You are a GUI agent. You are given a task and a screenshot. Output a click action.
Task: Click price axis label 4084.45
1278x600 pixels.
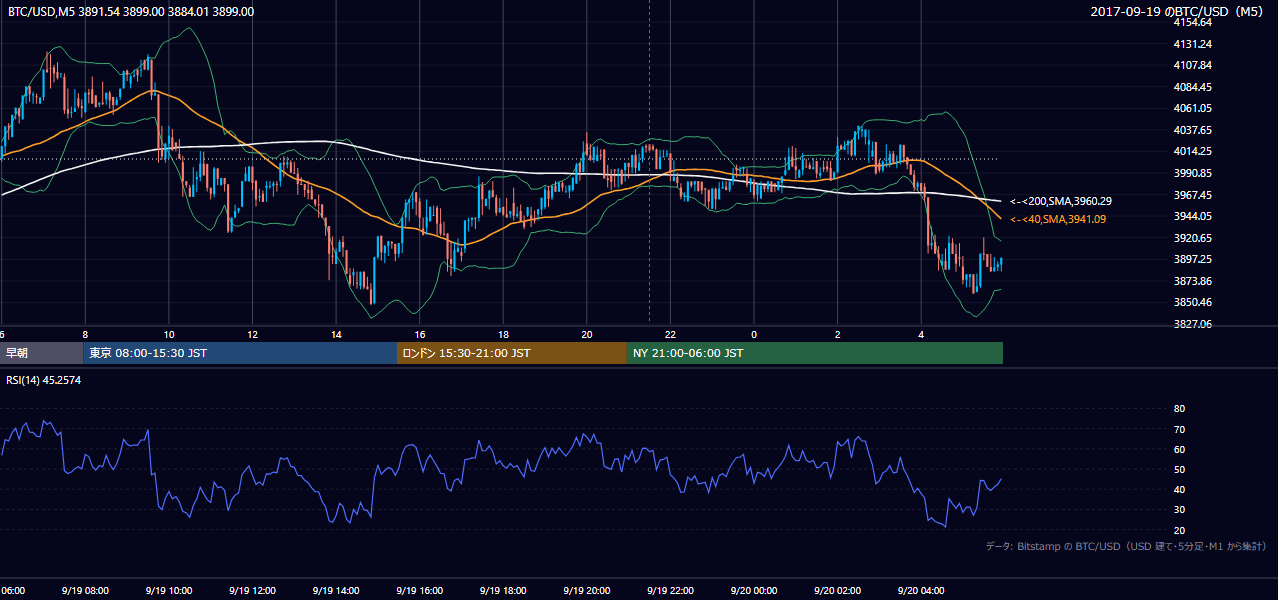click(x=1193, y=87)
